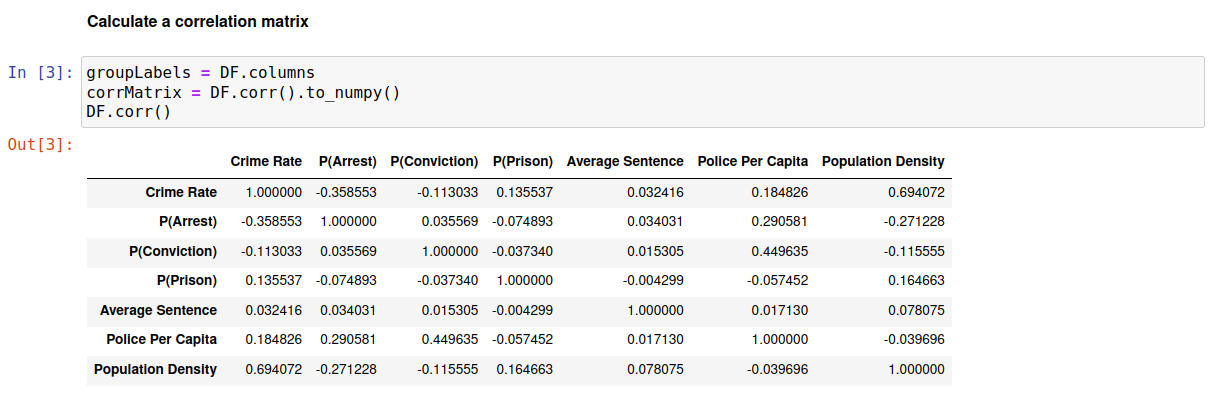Click the Crime Rate column header
Image resolution: width=1216 pixels, height=398 pixels.
(x=266, y=161)
